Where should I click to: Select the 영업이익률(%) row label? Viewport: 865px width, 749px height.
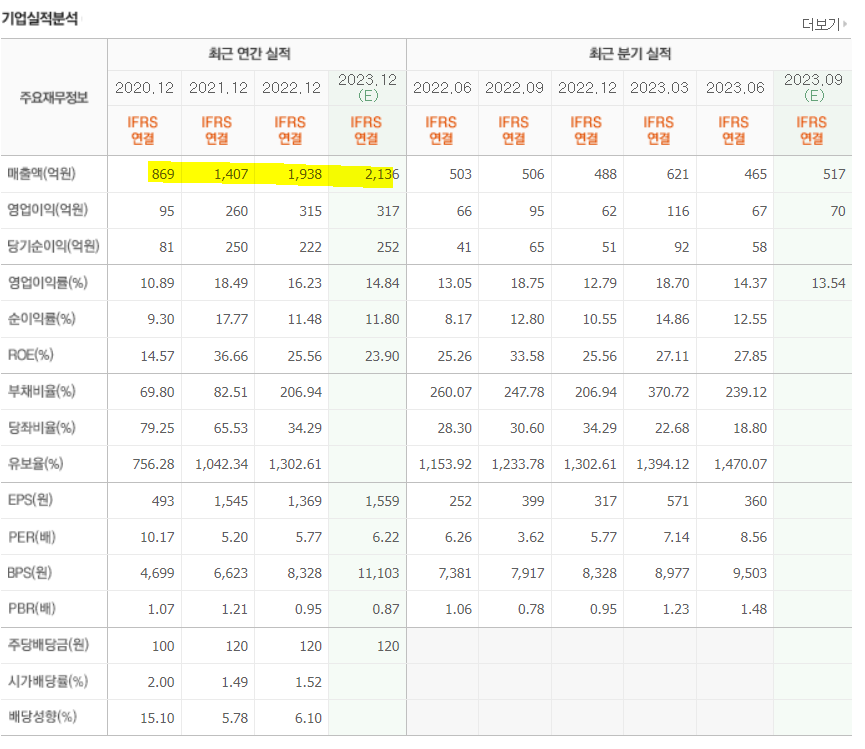[47, 282]
